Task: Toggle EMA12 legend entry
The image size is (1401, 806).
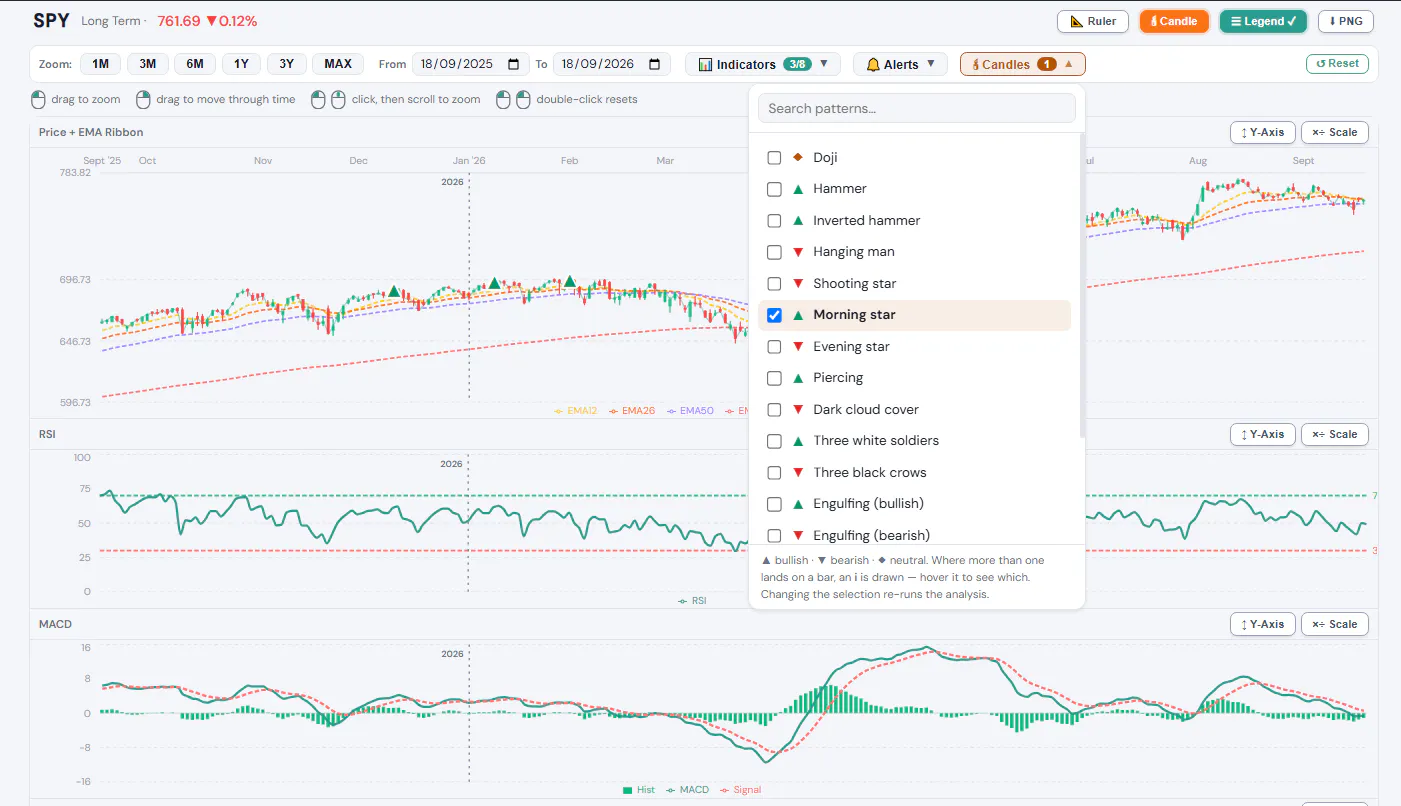Action: pos(575,411)
